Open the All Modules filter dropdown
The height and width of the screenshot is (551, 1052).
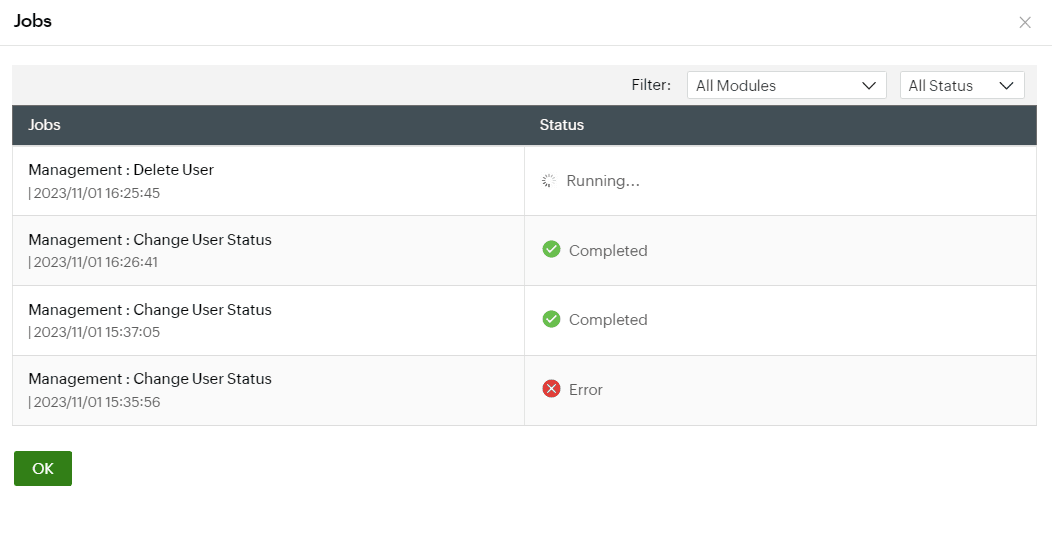click(786, 86)
